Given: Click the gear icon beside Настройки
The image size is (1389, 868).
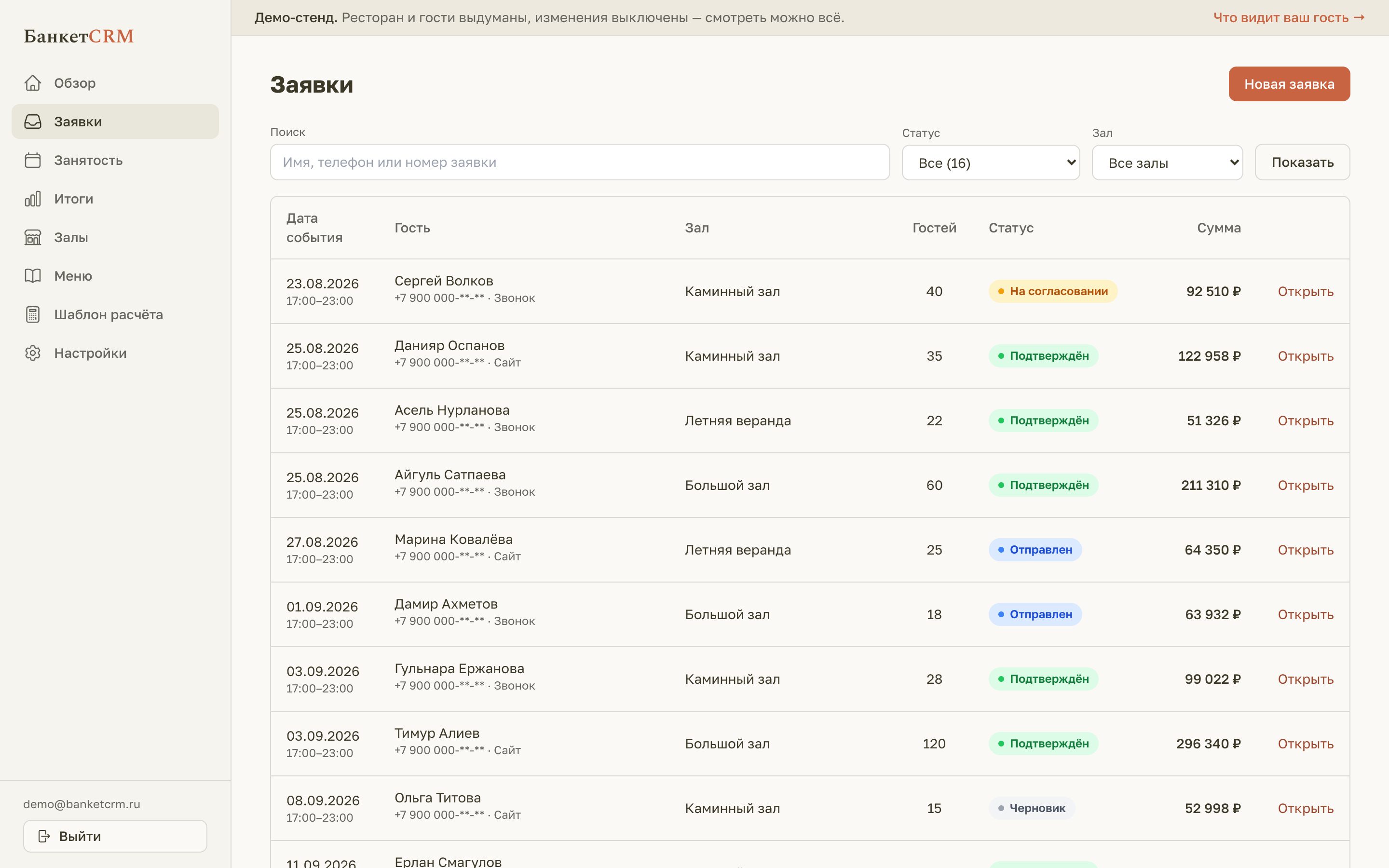Looking at the screenshot, I should (33, 353).
